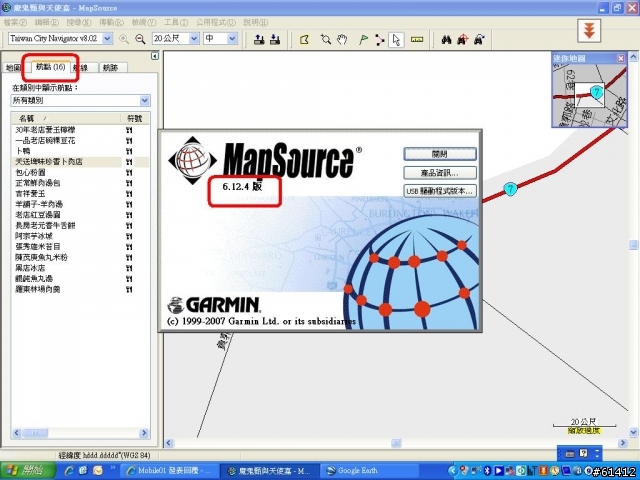Click the Recently Found Places icon

point(479,40)
